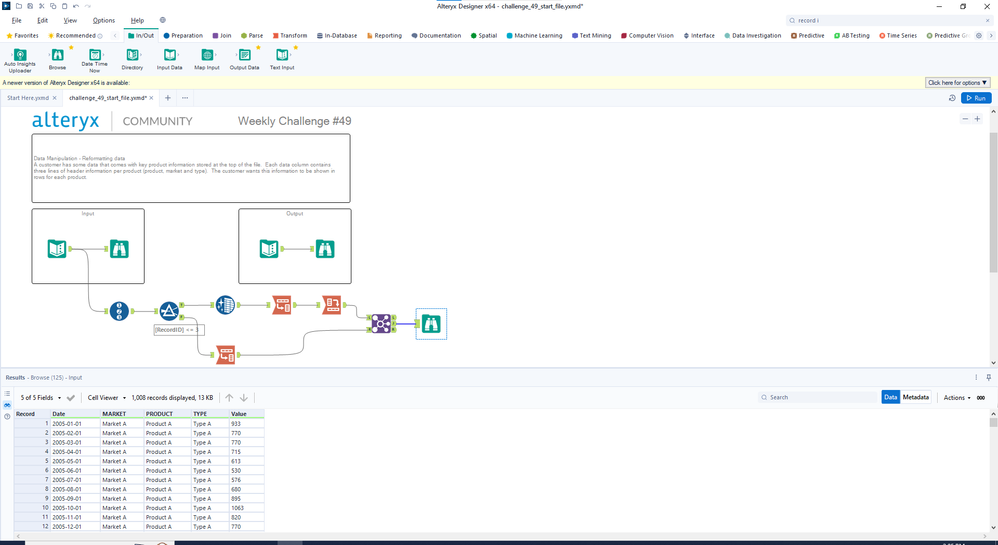Close the challenge_49_start_file.yxmd tab
Viewport: 998px width, 545px height.
151,98
